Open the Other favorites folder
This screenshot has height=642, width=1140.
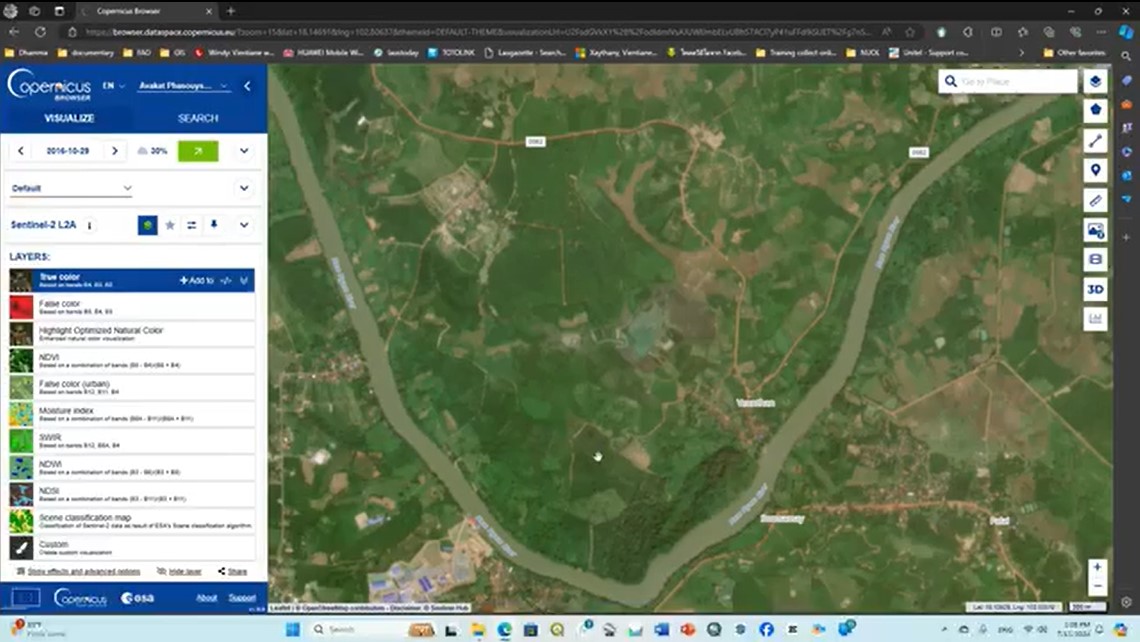(1075, 52)
